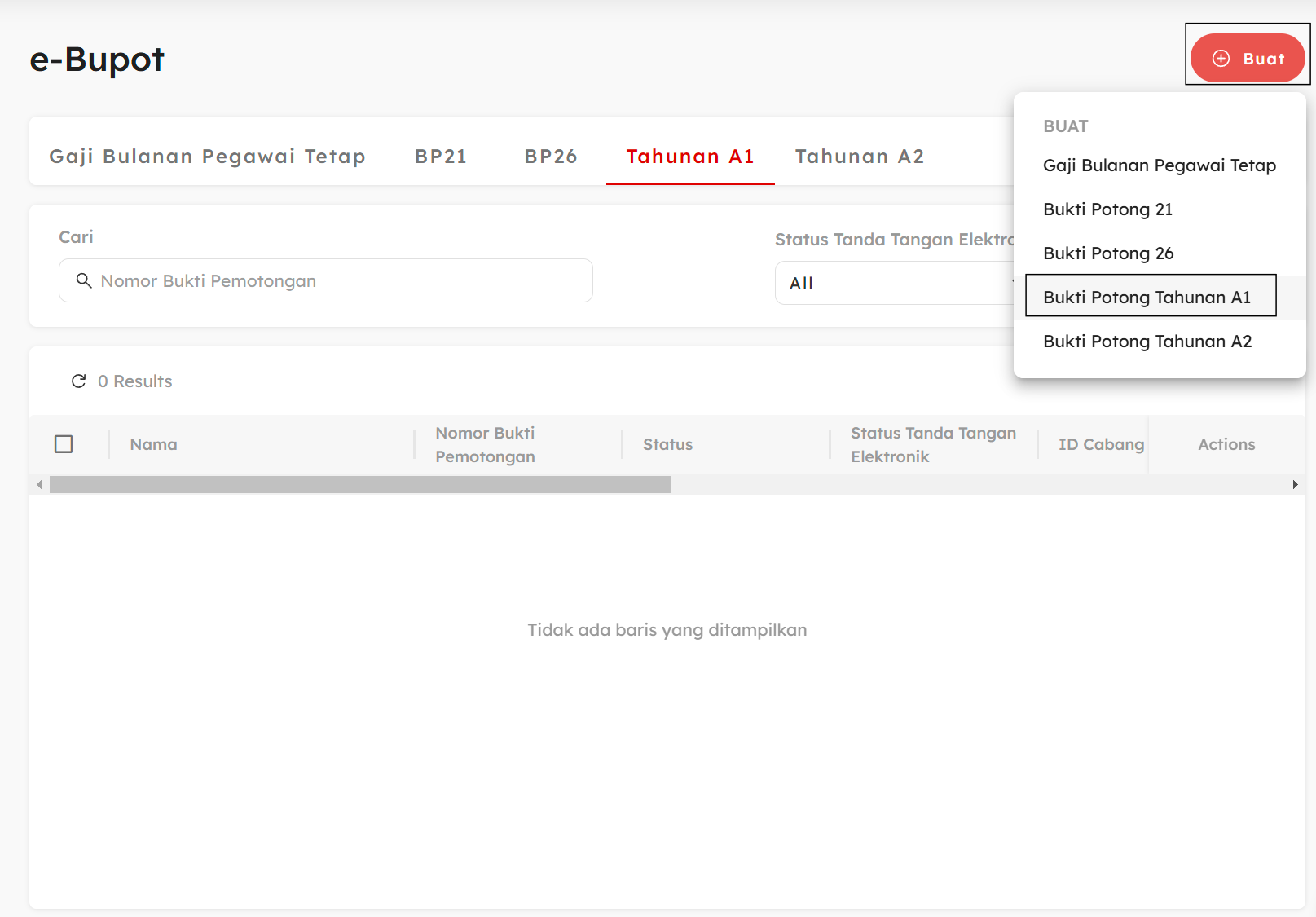Switch to the BP26 tab
This screenshot has height=917, width=1316.
tap(551, 157)
